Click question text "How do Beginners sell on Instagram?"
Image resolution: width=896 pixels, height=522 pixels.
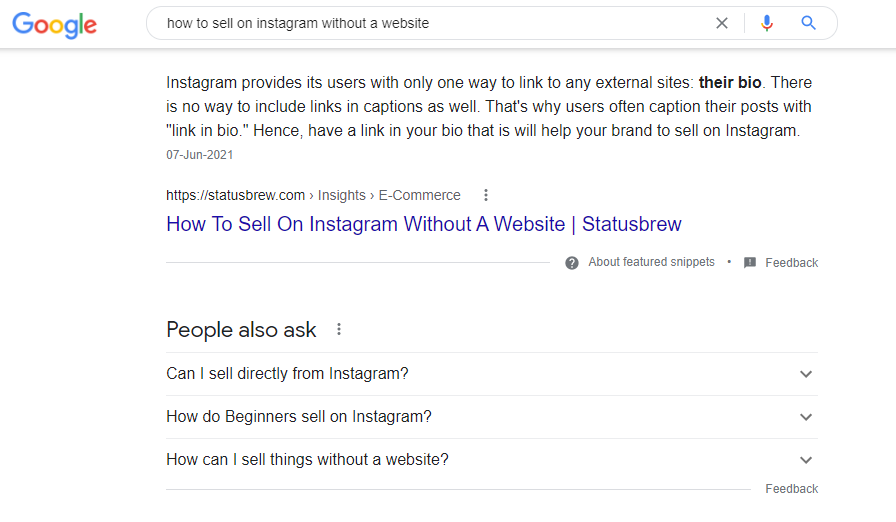coord(299,417)
